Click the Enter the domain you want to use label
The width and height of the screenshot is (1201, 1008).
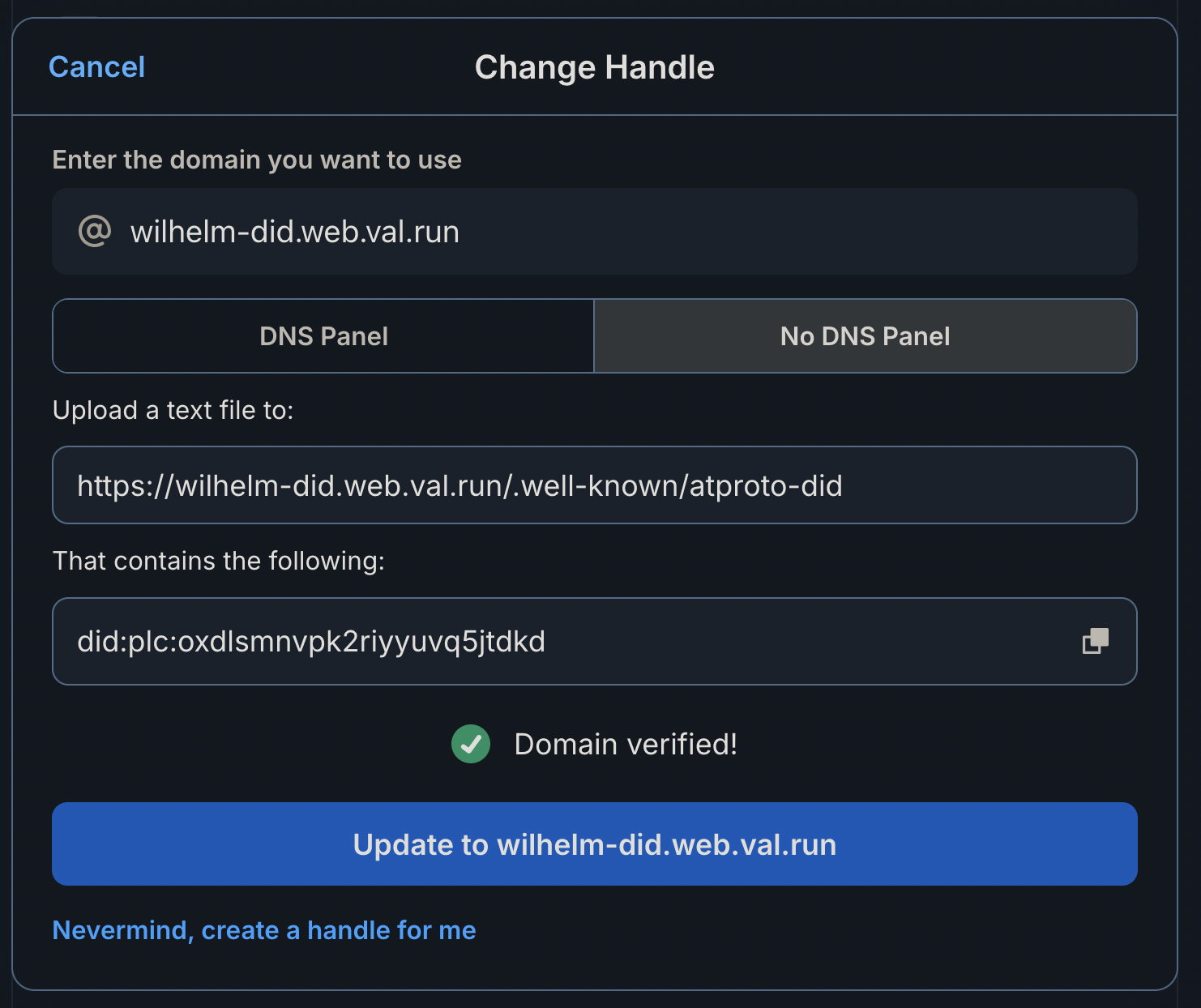[x=257, y=160]
